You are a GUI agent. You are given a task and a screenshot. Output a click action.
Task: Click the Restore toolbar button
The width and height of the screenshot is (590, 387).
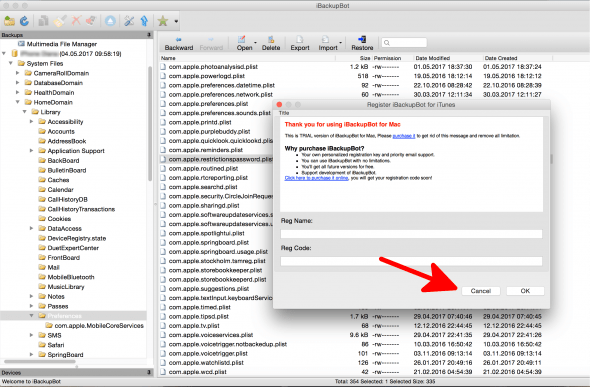click(362, 44)
